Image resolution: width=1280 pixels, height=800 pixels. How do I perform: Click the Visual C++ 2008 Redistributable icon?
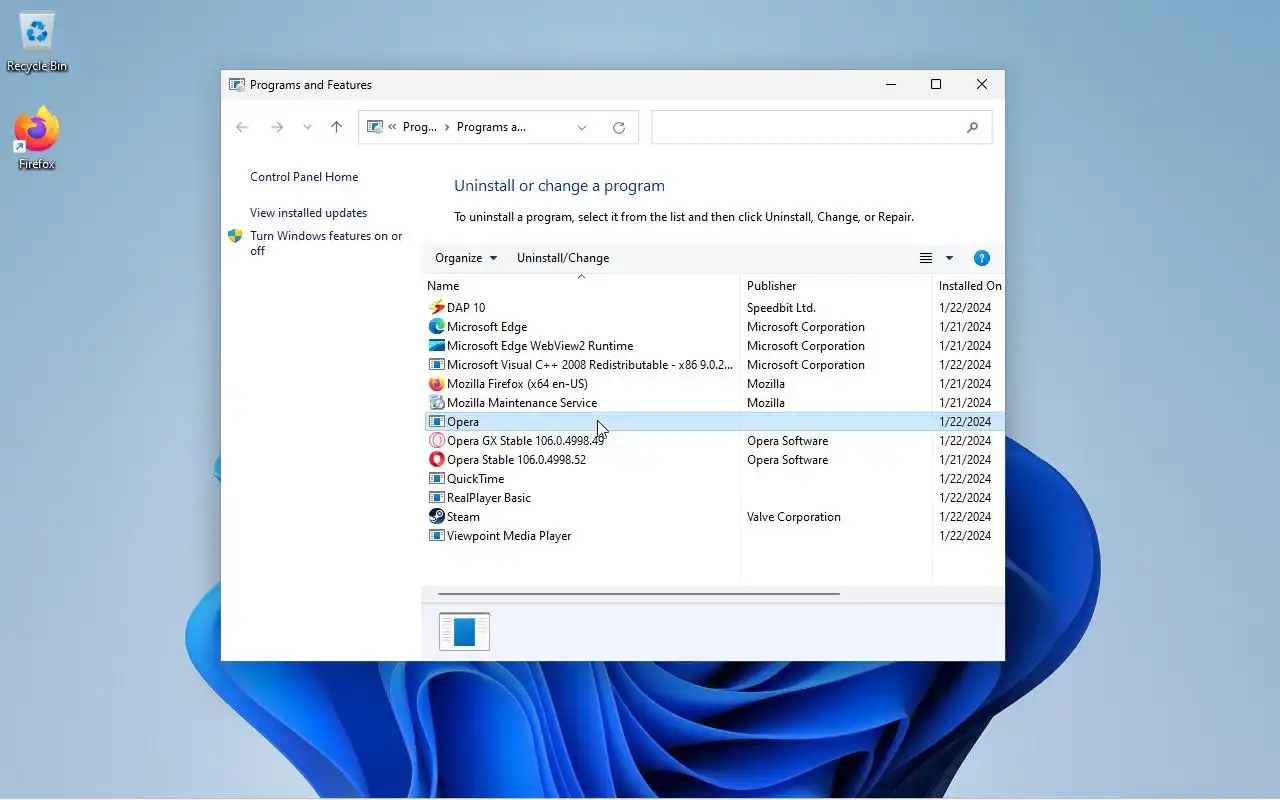tap(436, 365)
